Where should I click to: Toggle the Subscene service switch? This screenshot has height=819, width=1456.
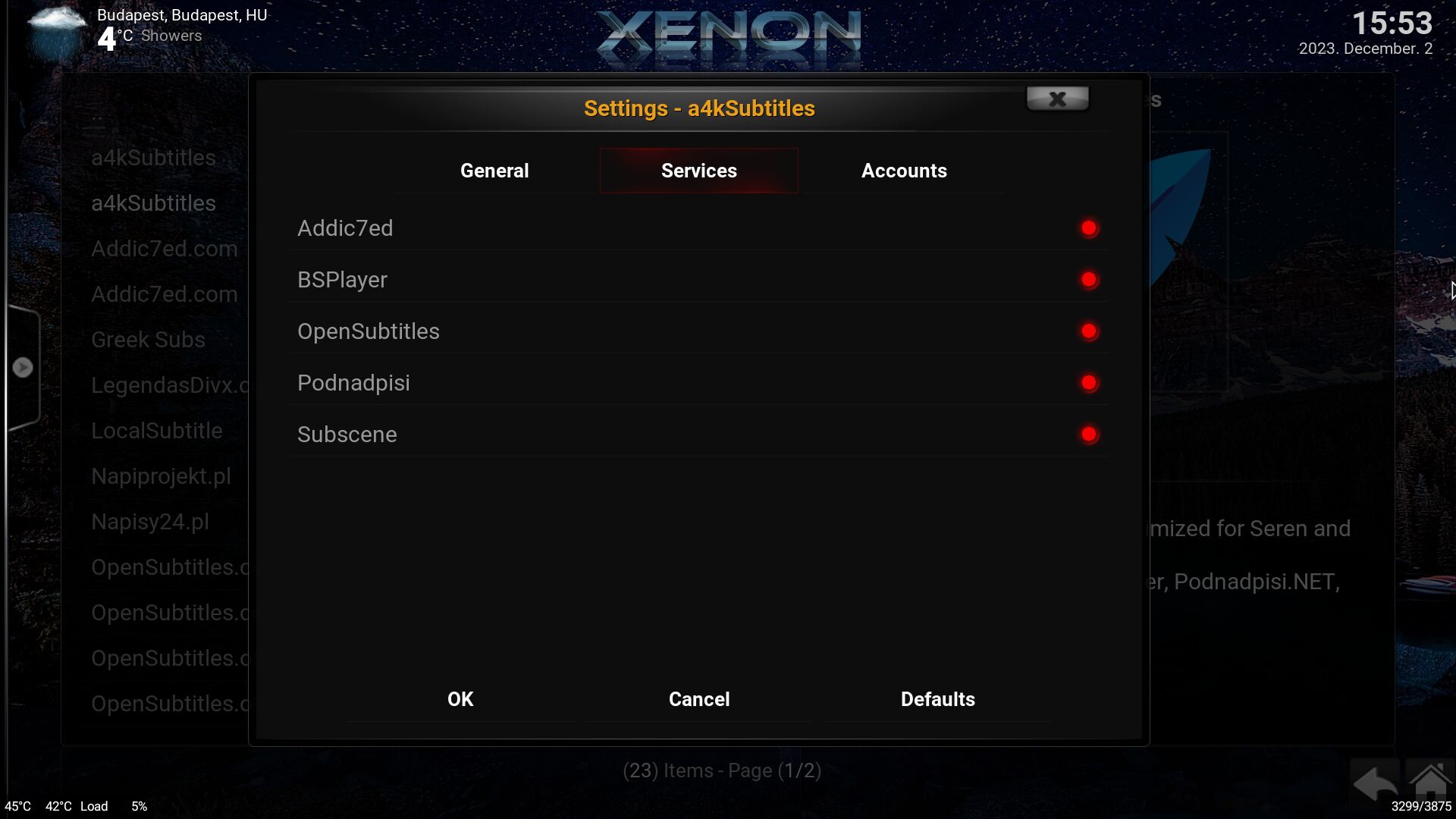point(1089,435)
